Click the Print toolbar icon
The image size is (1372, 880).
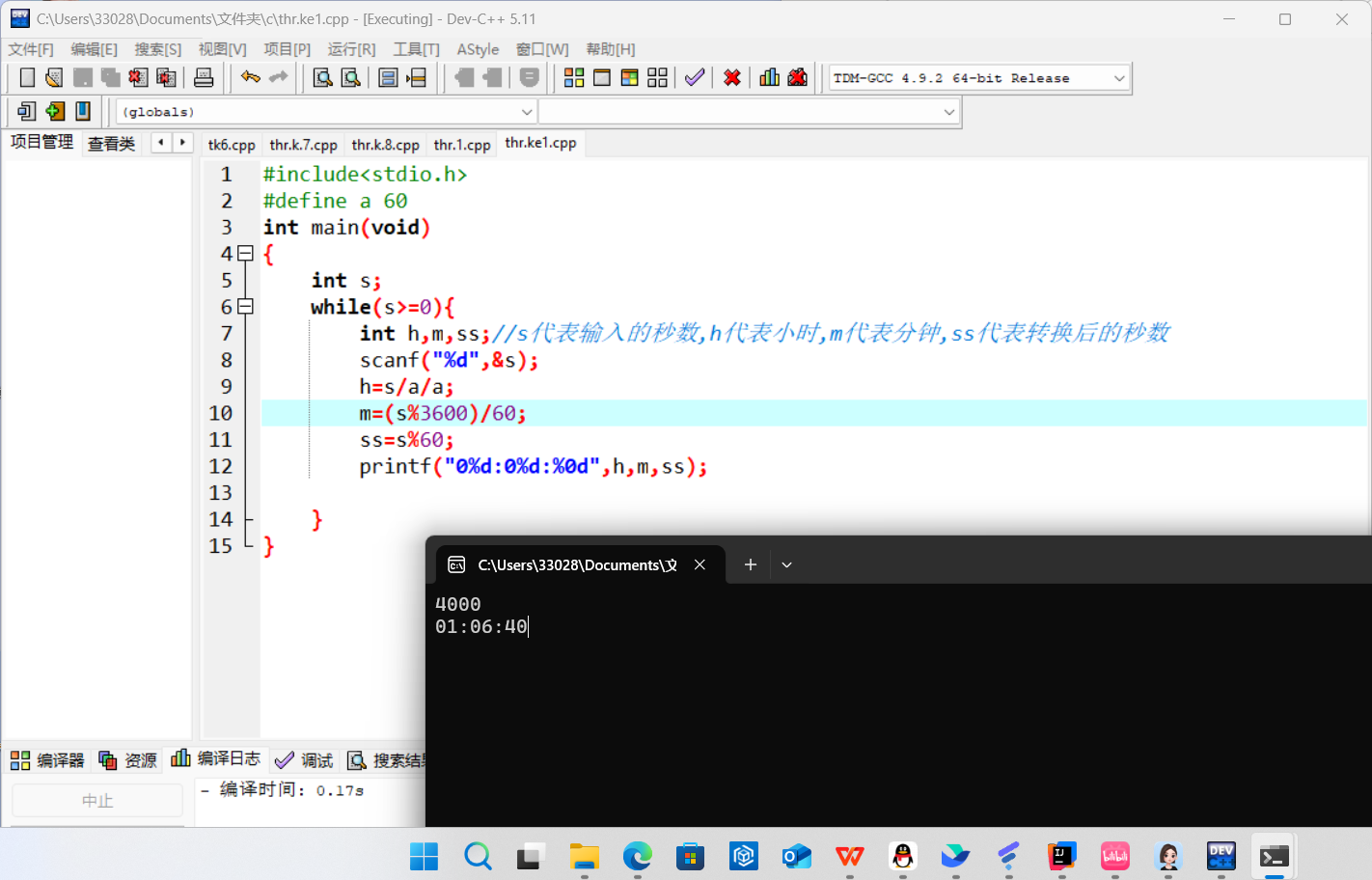click(204, 78)
